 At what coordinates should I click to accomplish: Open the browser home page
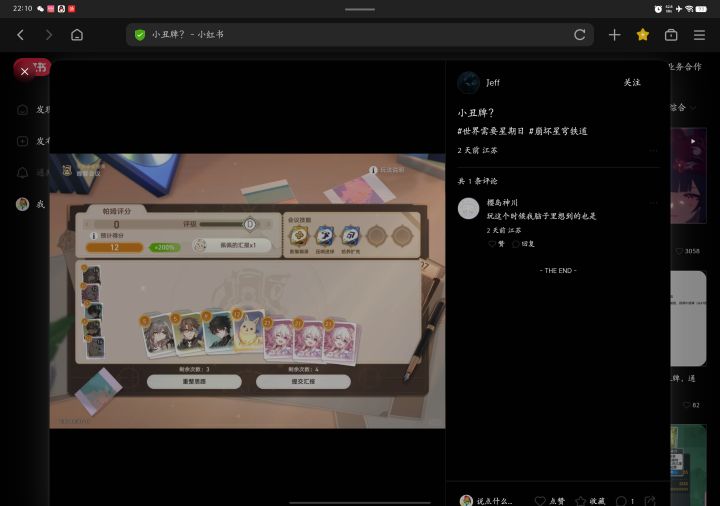pos(77,35)
